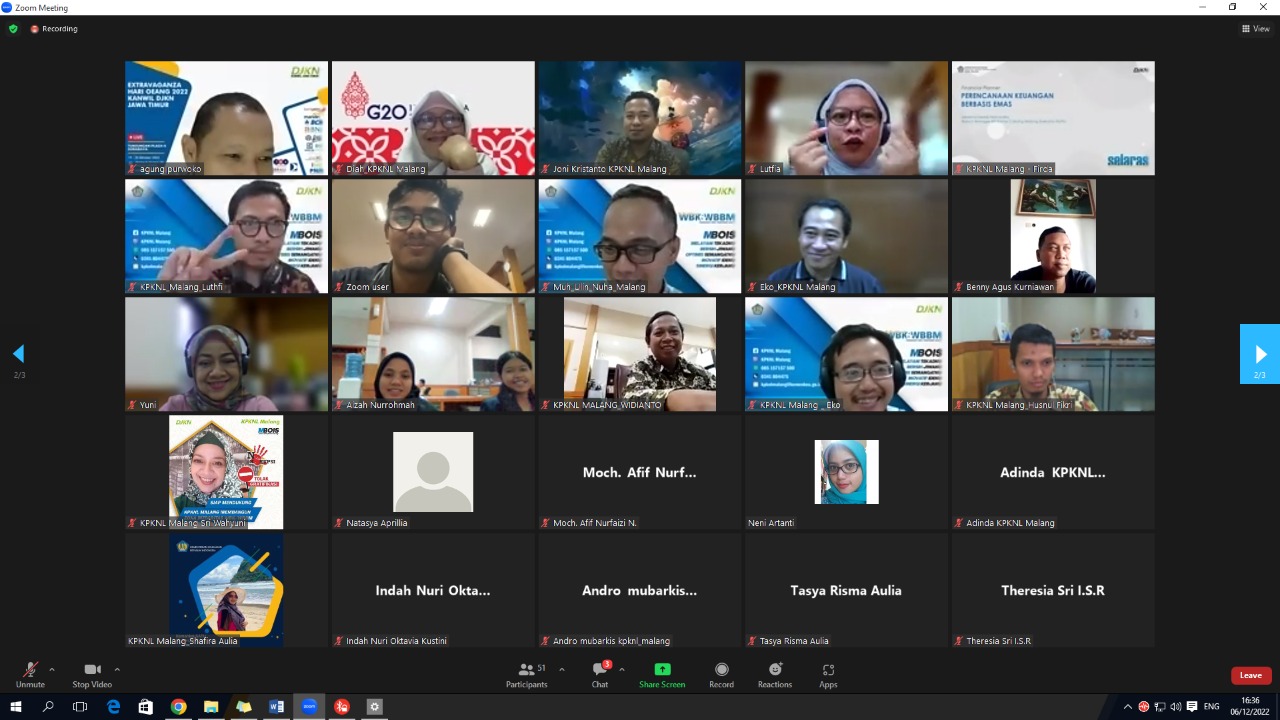Go to previous gallery page with left arrow

[x=18, y=354]
